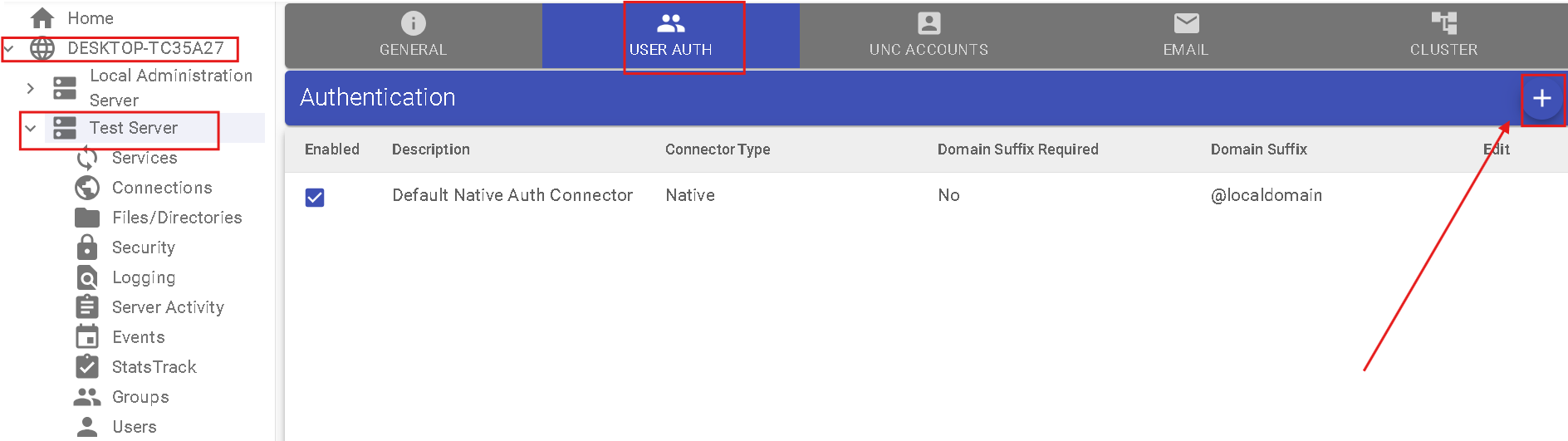Open the Groups tree item
The width and height of the screenshot is (1568, 441).
coord(140,397)
